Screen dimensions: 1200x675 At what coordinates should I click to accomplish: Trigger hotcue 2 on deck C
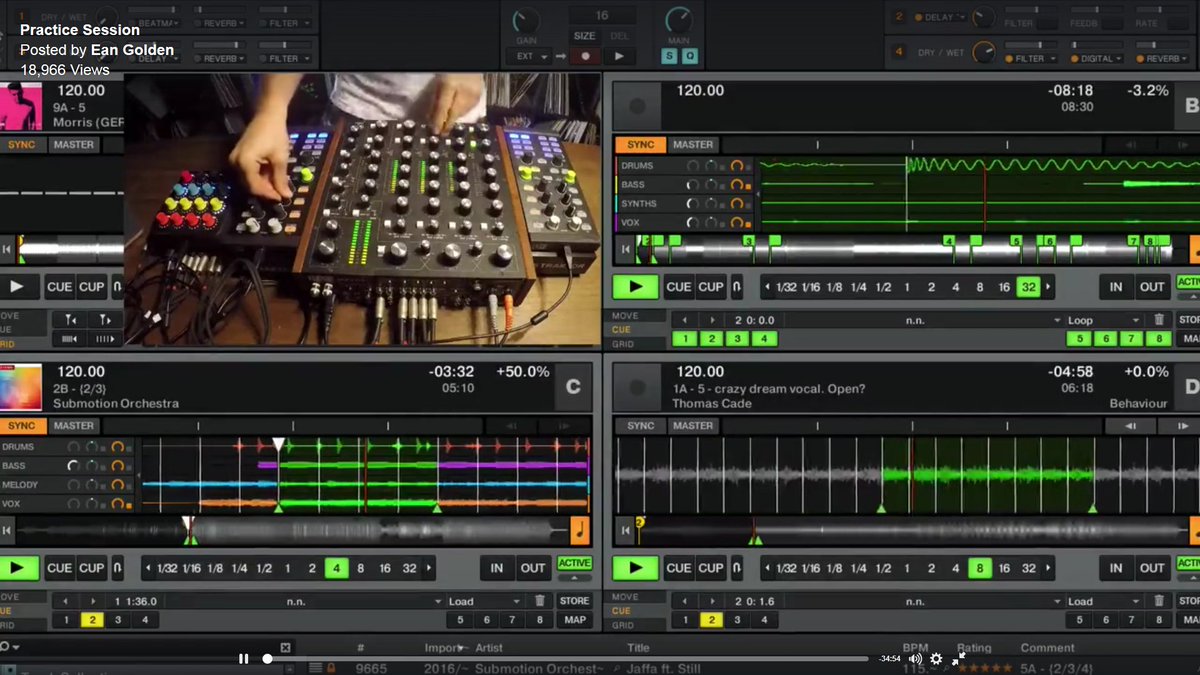click(x=92, y=620)
